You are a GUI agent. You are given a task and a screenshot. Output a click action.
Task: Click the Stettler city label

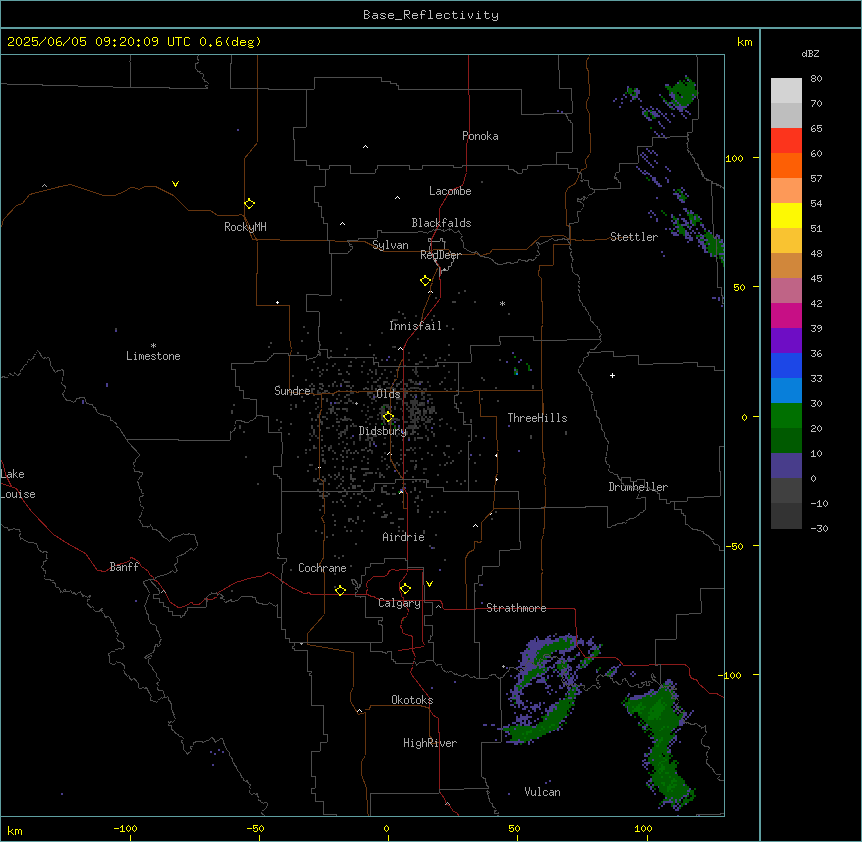point(634,237)
